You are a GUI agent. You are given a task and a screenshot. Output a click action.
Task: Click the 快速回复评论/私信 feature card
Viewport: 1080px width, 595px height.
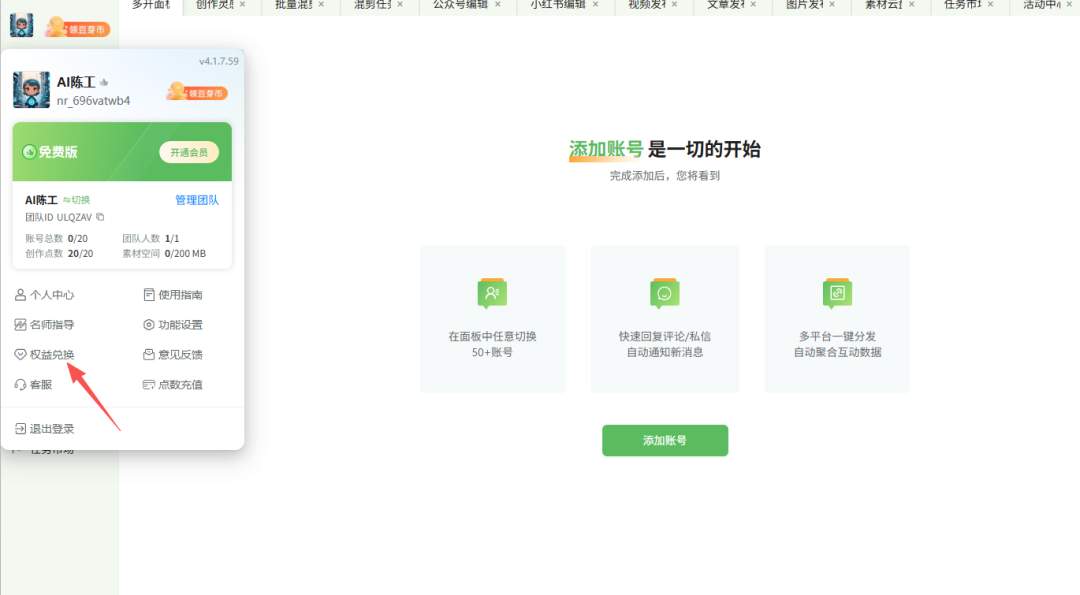pos(665,319)
